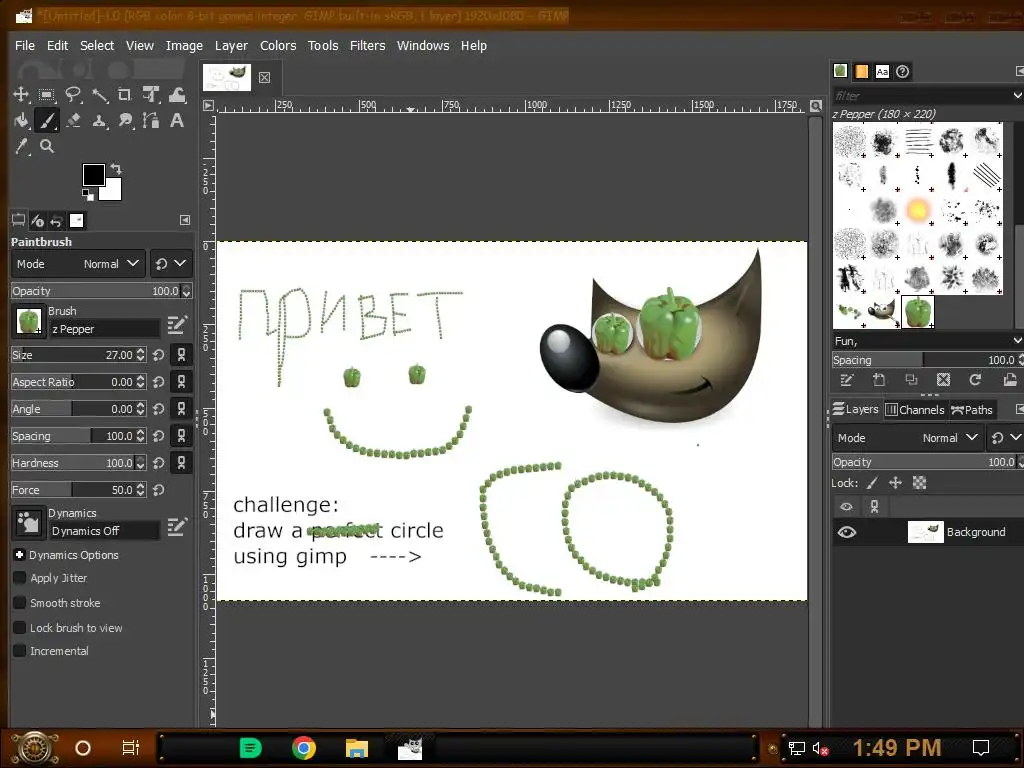The image size is (1024, 768).
Task: Activate the Zoom magnifier tool
Action: click(x=47, y=147)
